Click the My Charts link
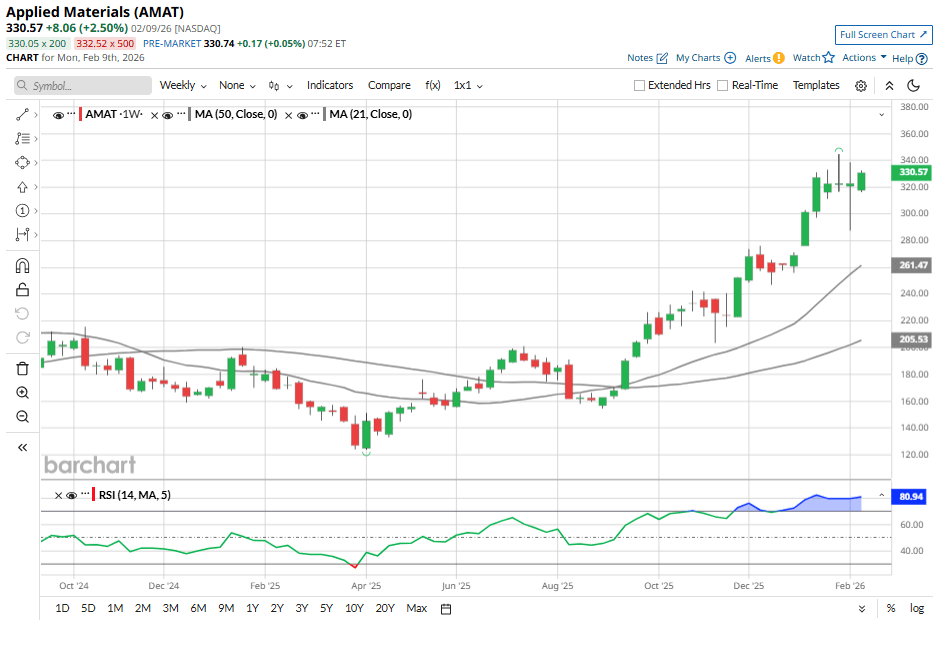This screenshot has height=652, width=948. point(700,58)
